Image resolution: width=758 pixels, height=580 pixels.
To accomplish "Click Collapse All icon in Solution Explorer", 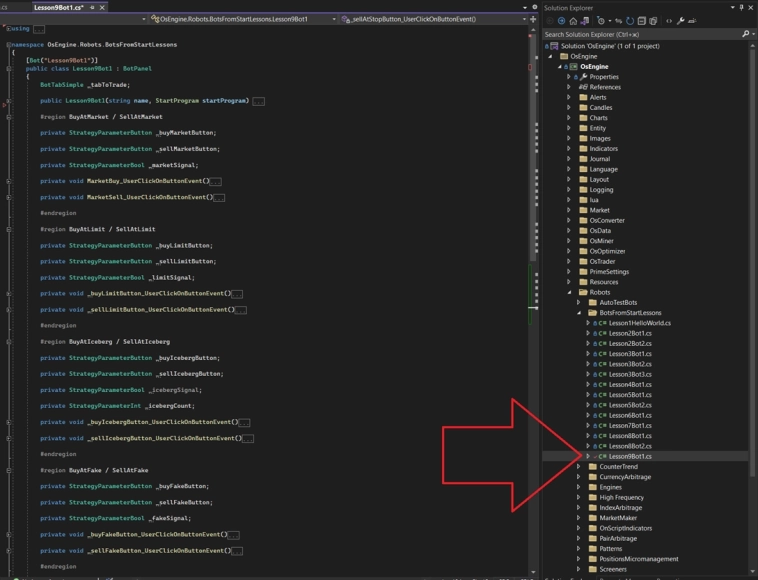I will coord(642,20).
